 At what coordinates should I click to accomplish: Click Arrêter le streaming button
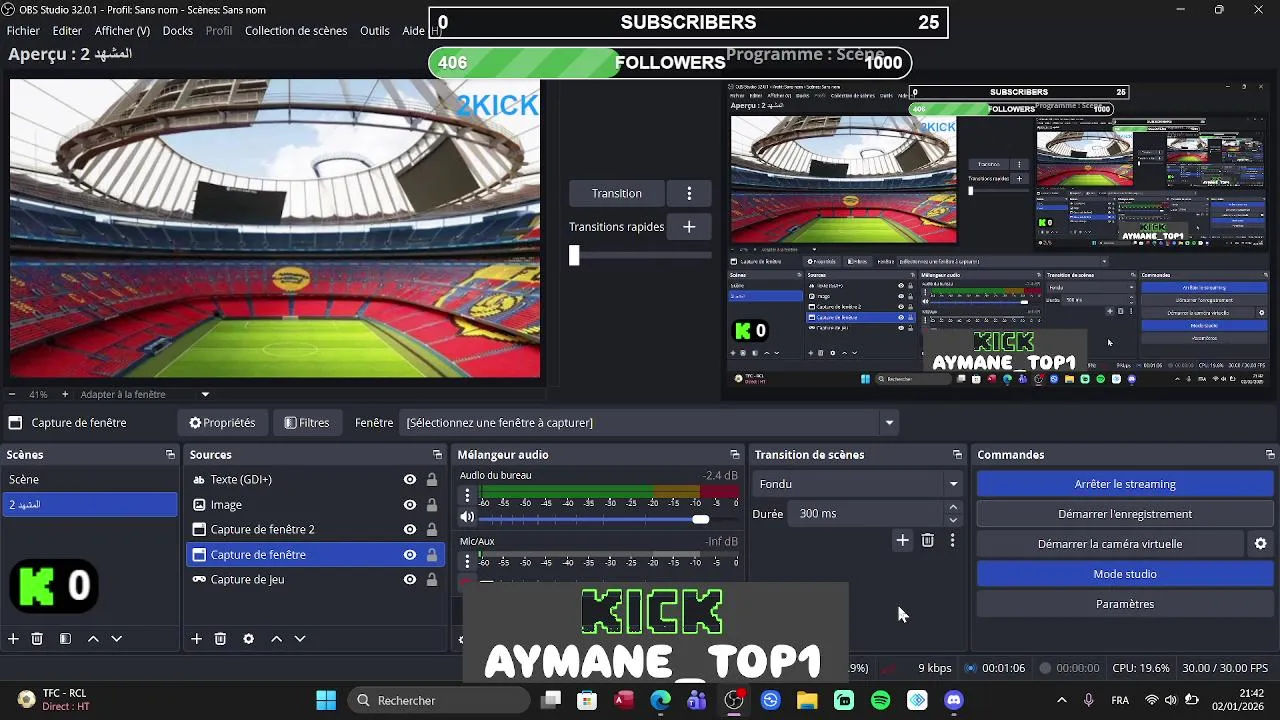point(1125,484)
